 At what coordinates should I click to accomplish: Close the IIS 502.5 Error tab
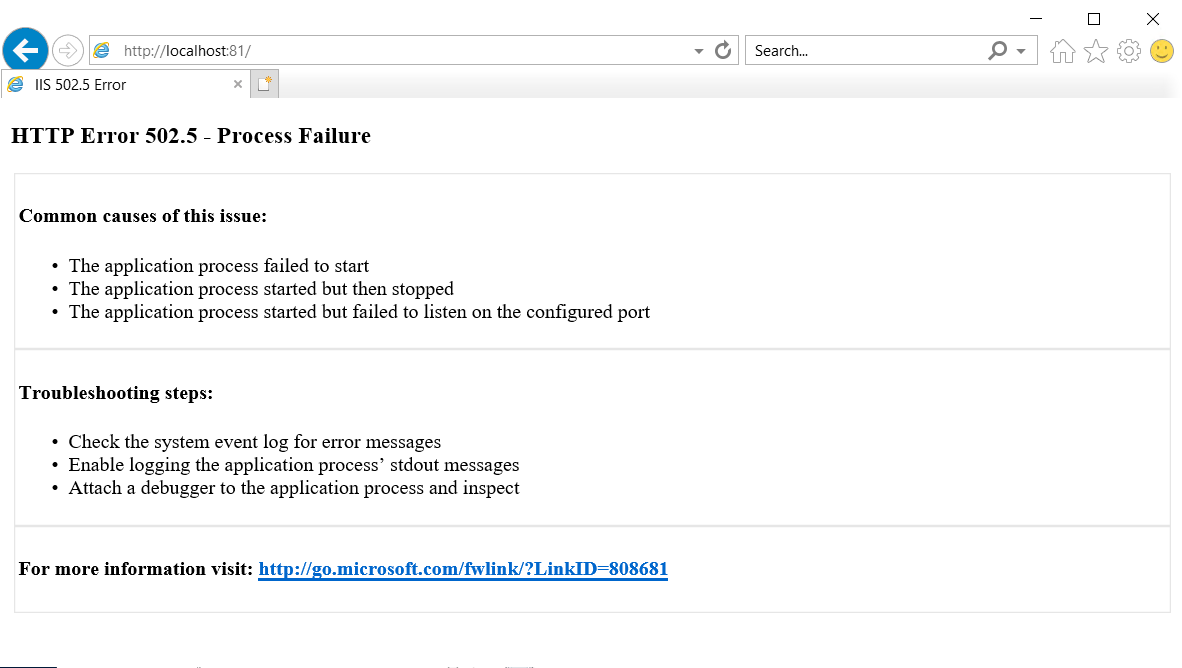tap(238, 85)
